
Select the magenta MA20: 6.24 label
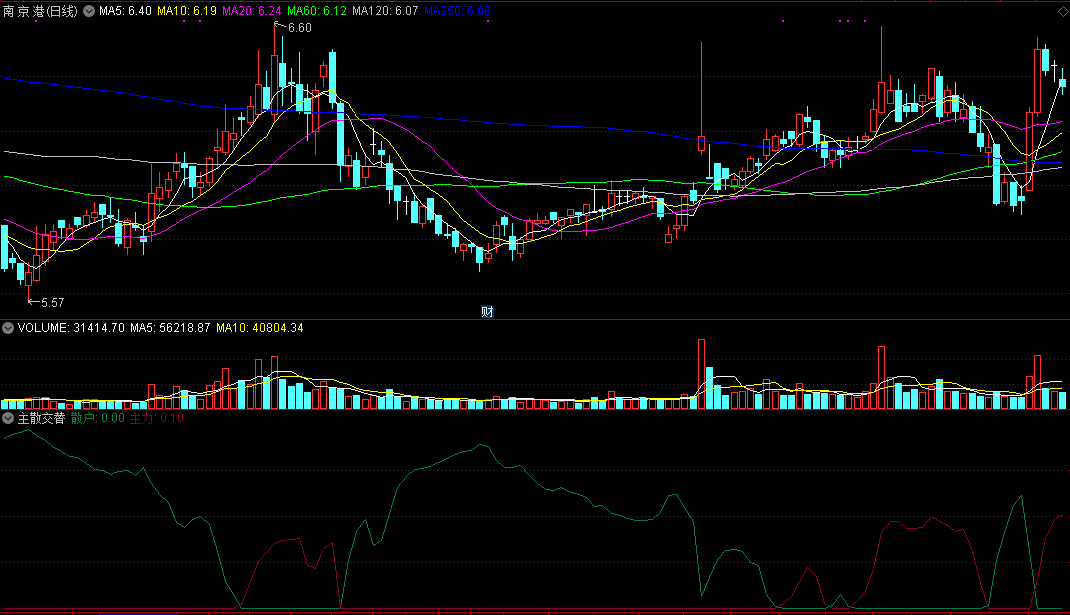click(252, 11)
